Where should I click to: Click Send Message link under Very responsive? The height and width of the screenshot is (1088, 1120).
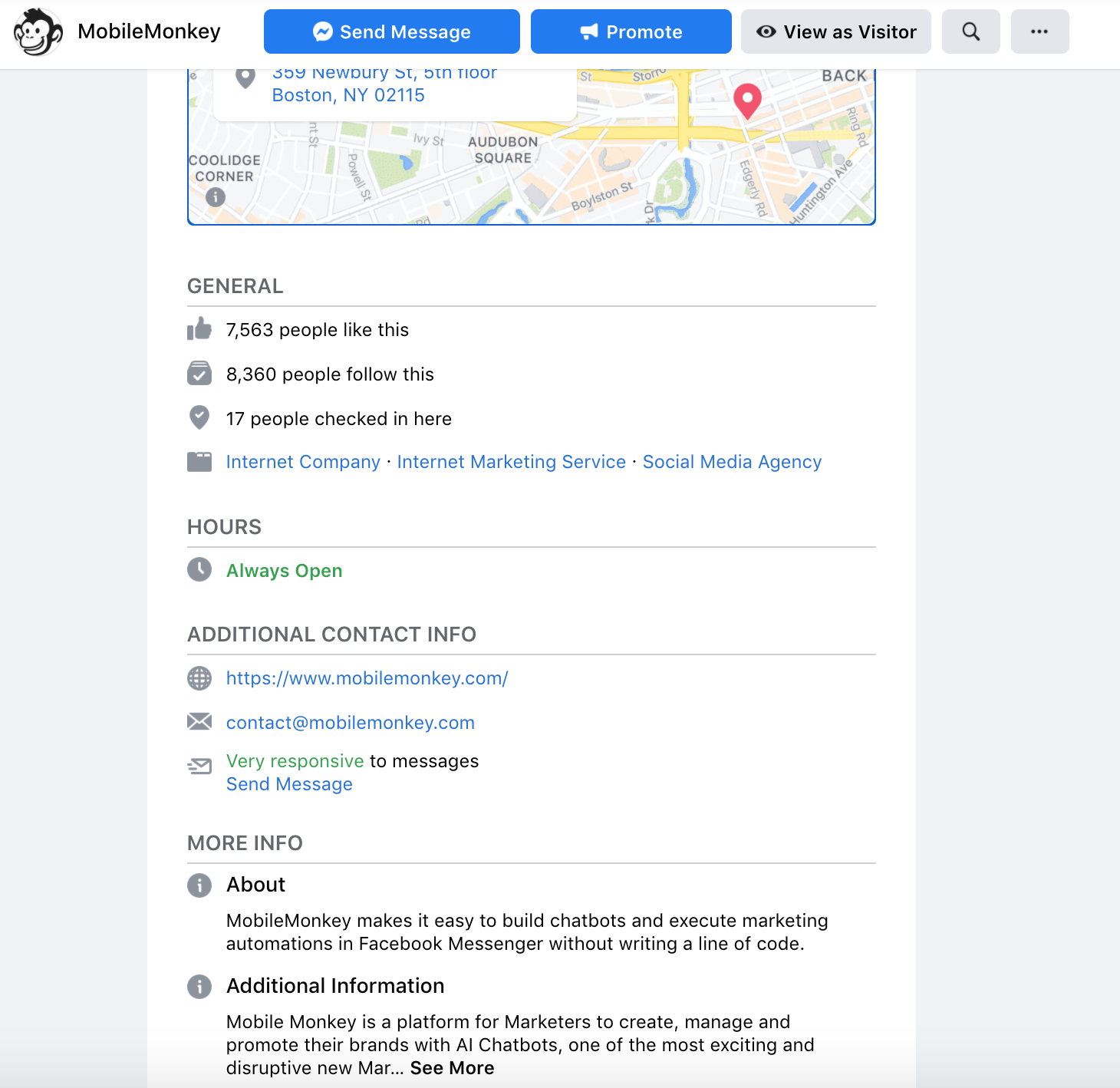pyautogui.click(x=289, y=784)
